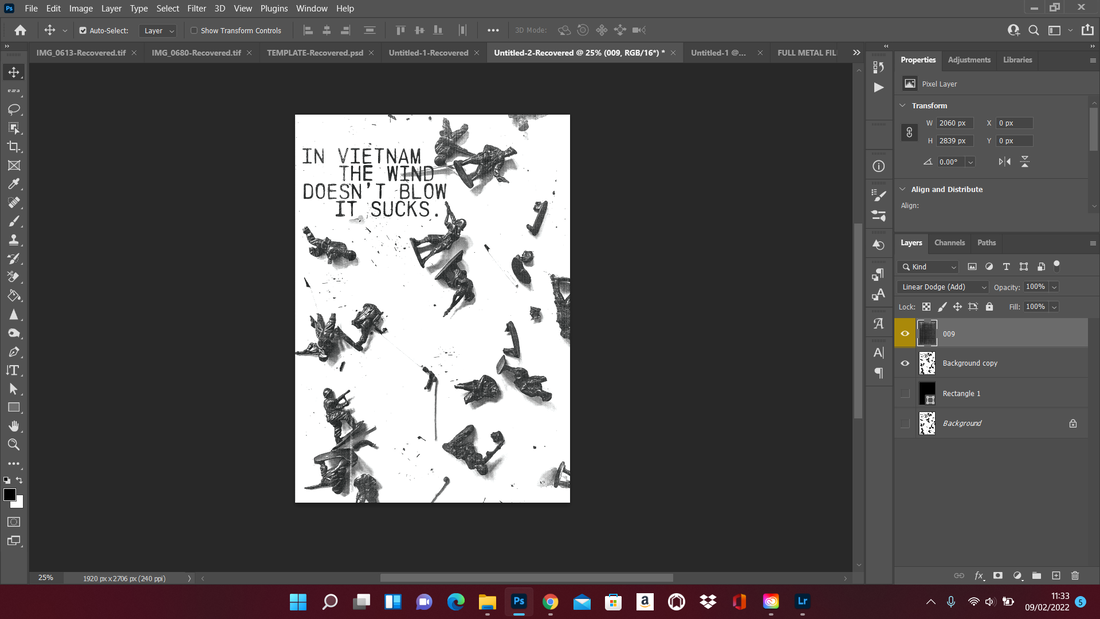This screenshot has height=619, width=1100.
Task: Create a new layer with plus icon
Action: [x=1056, y=575]
